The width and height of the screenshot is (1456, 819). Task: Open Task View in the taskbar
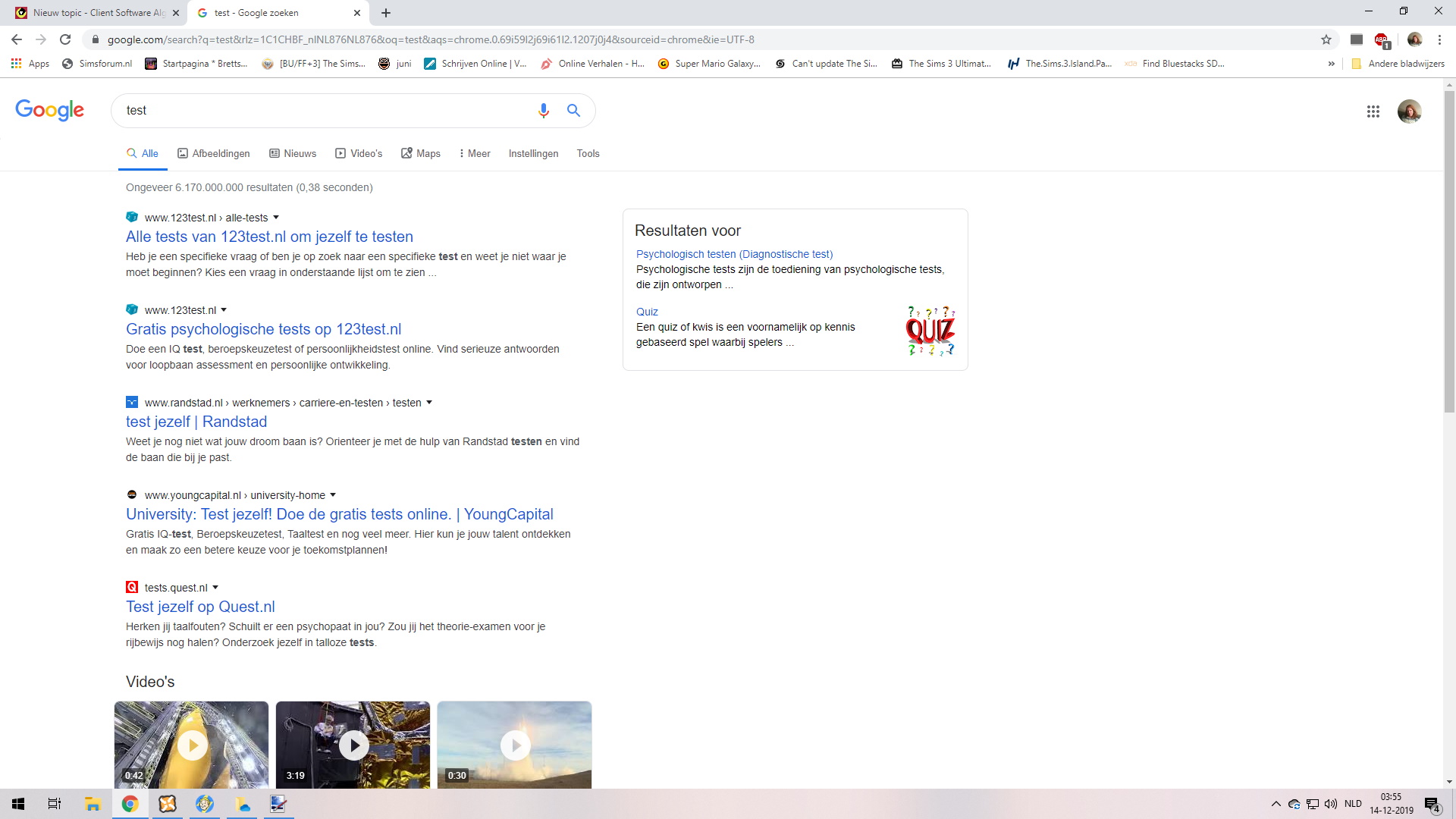(55, 804)
